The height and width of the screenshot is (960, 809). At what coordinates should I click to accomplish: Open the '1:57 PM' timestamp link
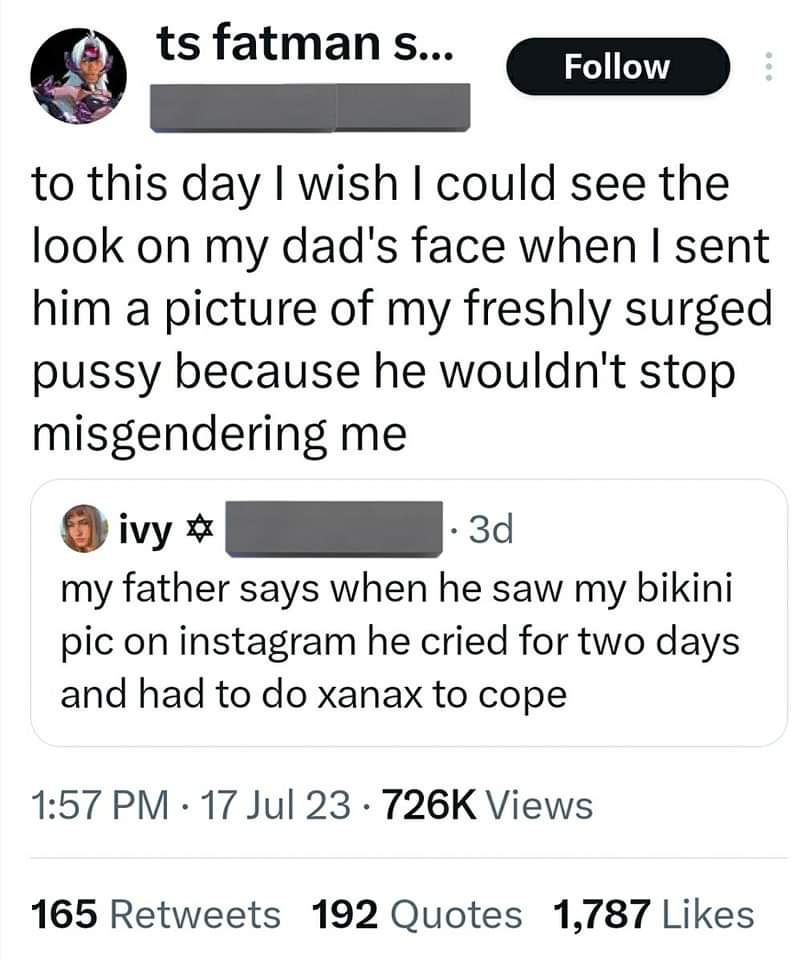(x=100, y=805)
